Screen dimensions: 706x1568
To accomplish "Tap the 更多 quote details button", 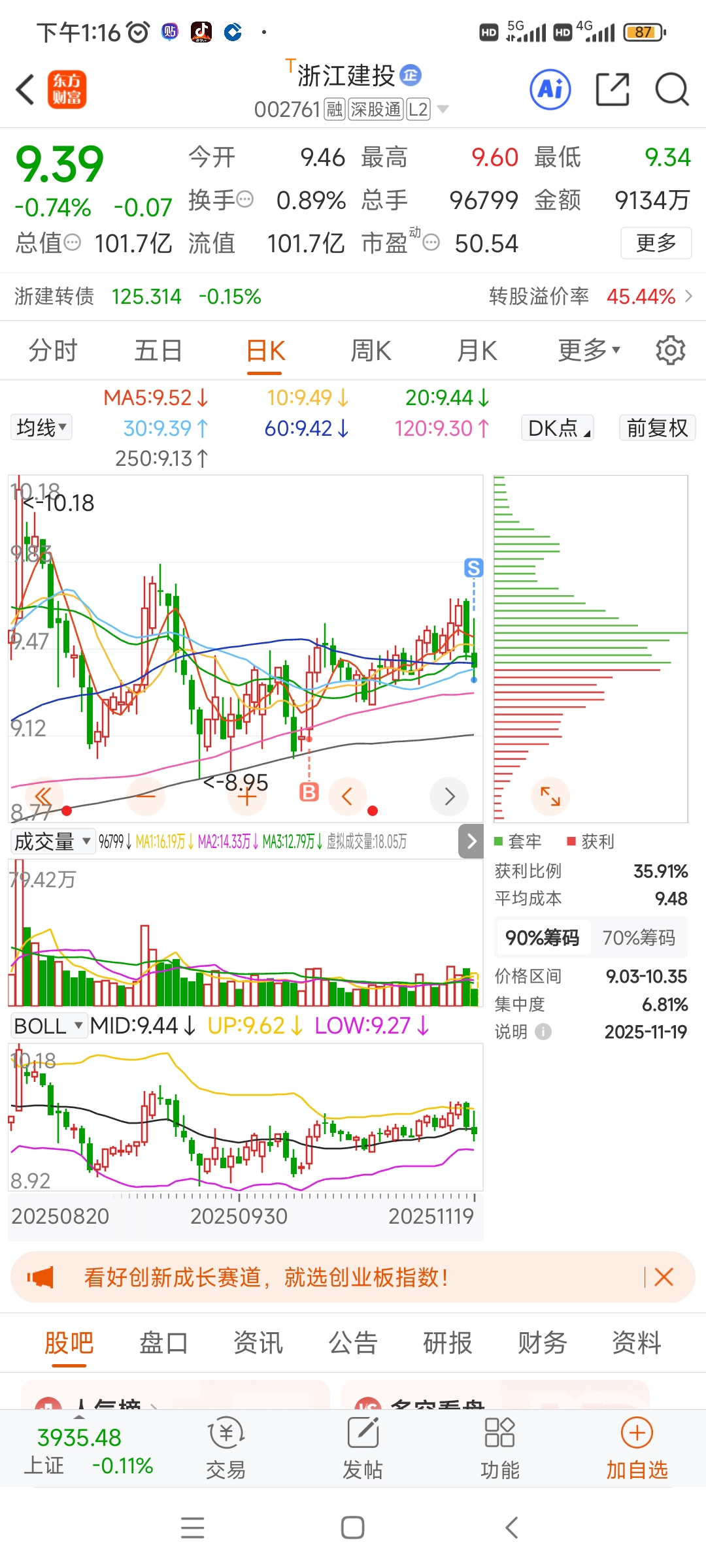I will pos(656,243).
